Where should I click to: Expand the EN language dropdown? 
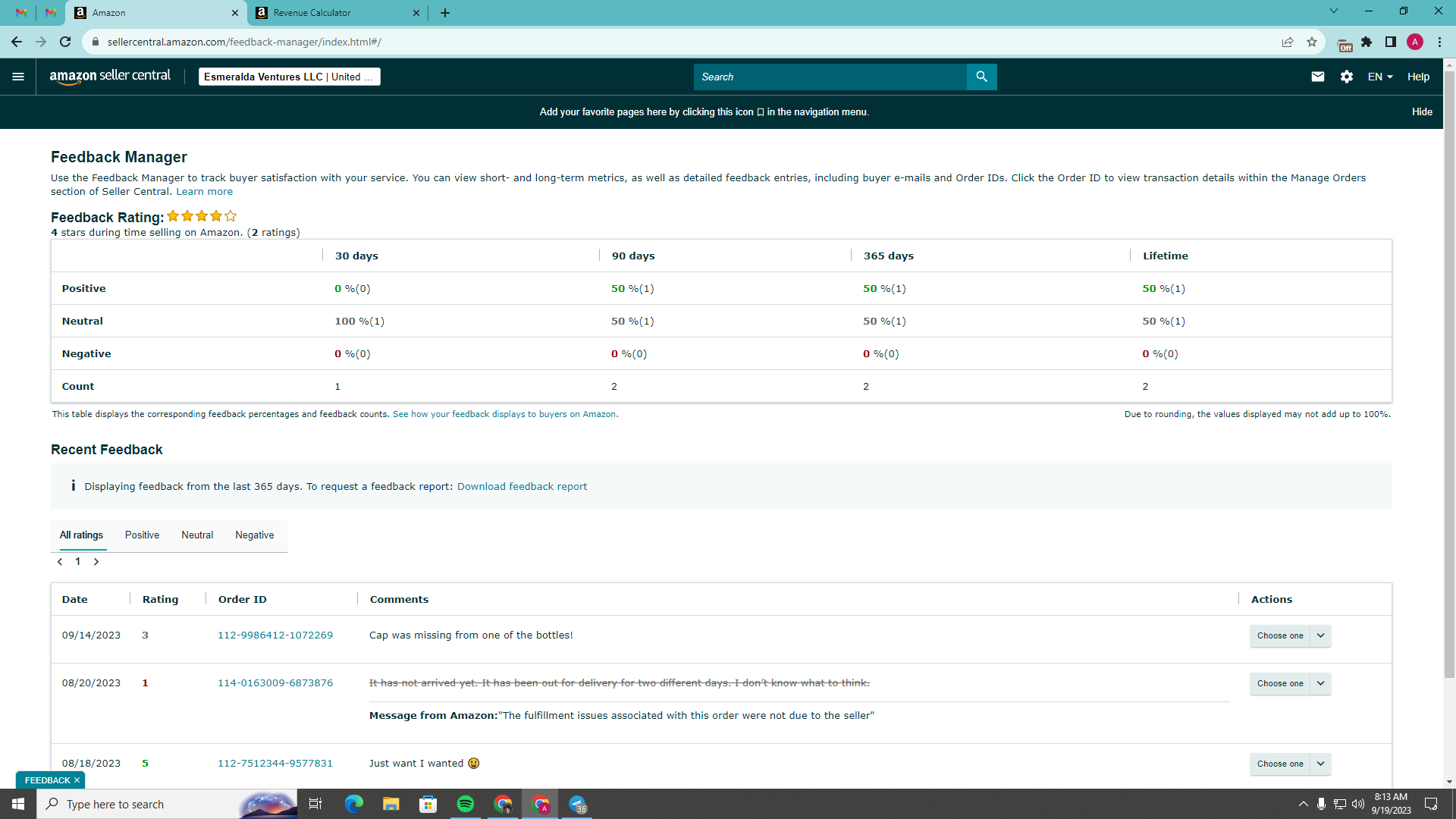point(1380,77)
